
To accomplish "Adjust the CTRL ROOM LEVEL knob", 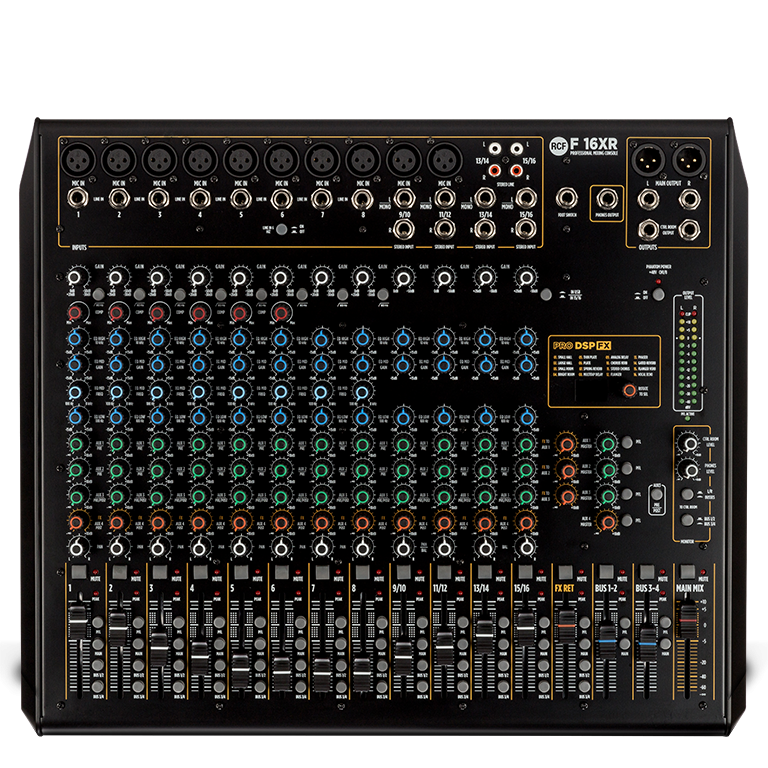I will pyautogui.click(x=690, y=444).
